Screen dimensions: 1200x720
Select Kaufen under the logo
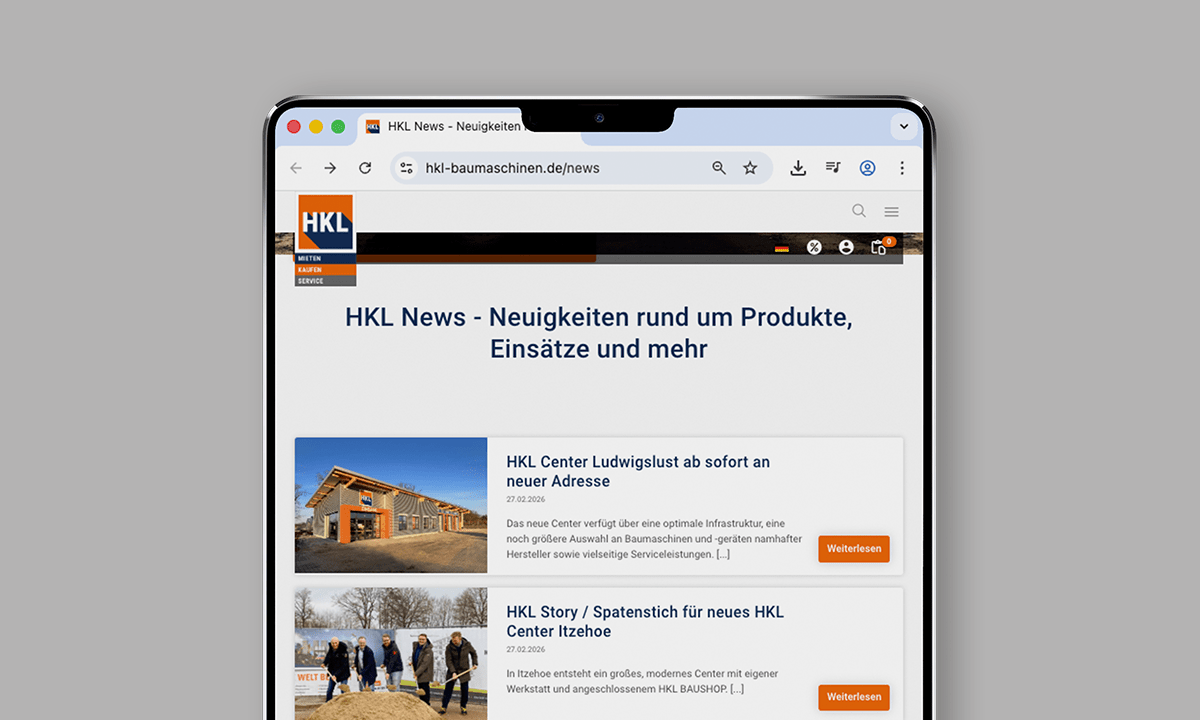click(326, 270)
